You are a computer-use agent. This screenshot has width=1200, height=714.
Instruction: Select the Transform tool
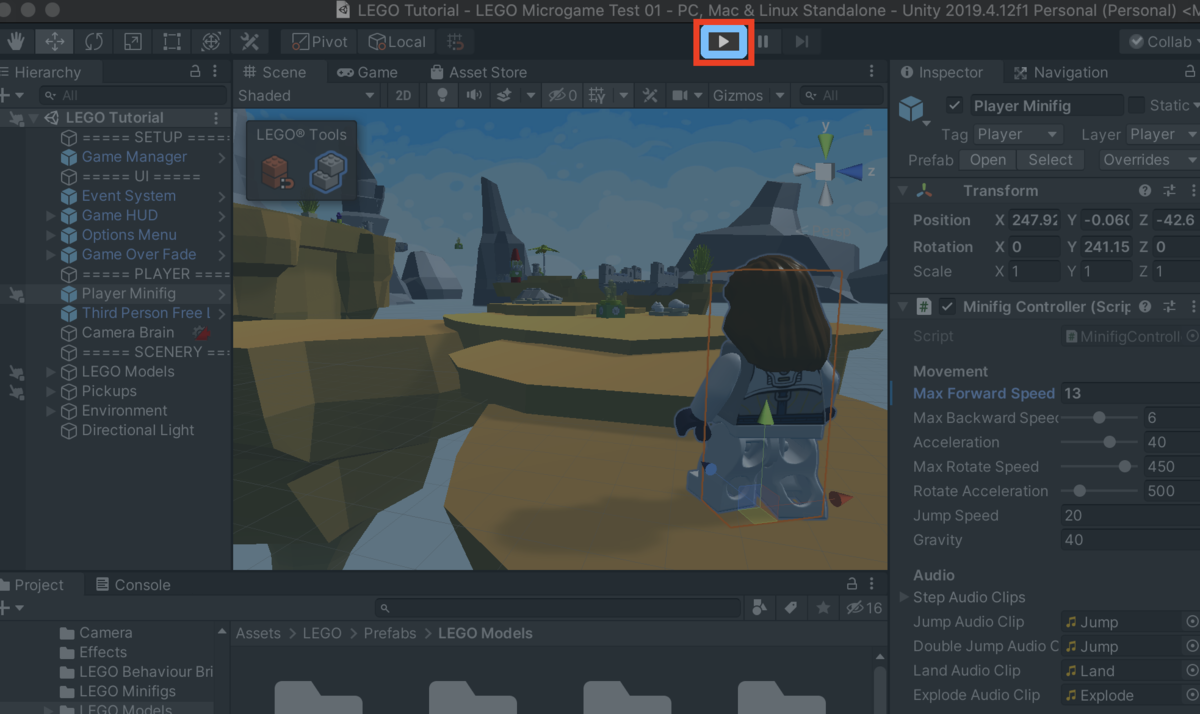point(211,42)
